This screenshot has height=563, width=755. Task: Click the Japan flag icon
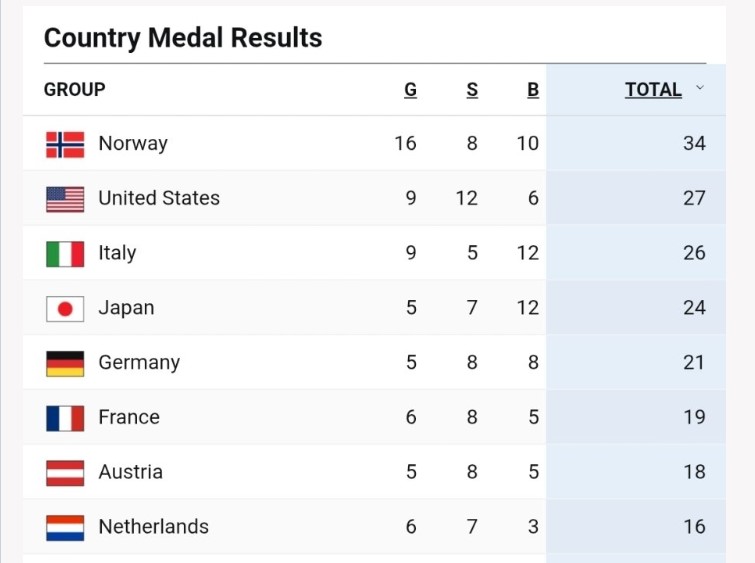[x=65, y=309]
